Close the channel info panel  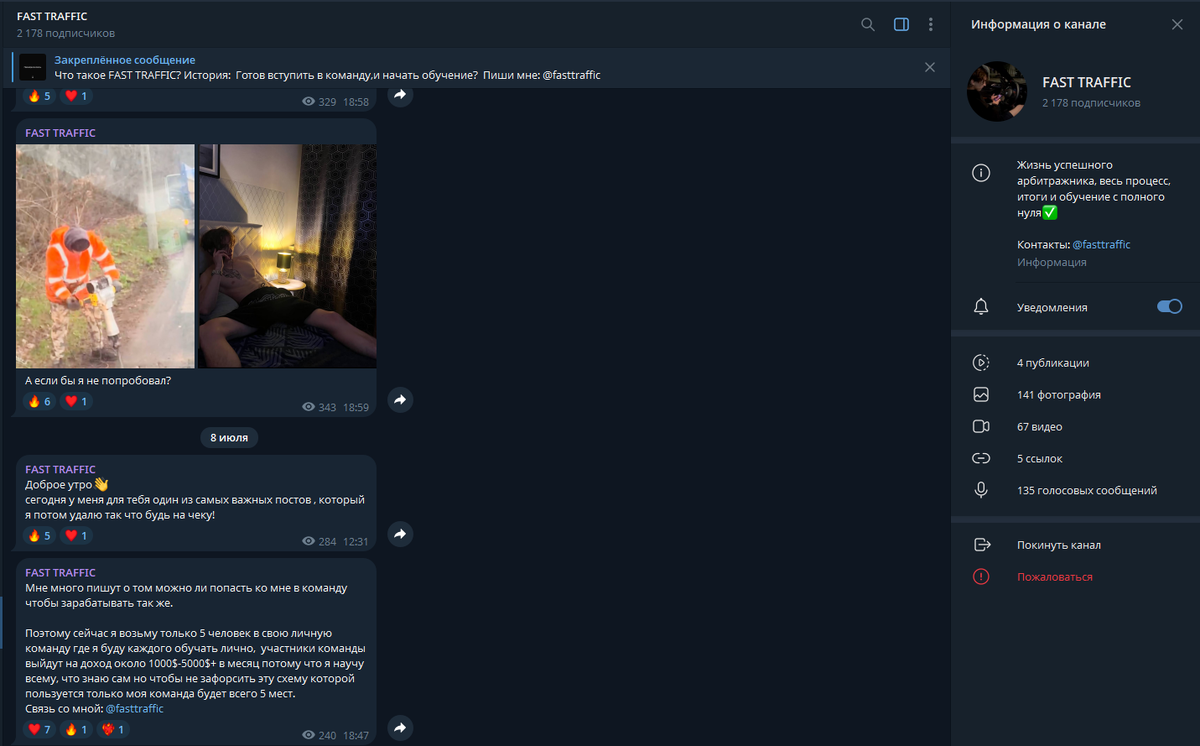(x=1176, y=24)
